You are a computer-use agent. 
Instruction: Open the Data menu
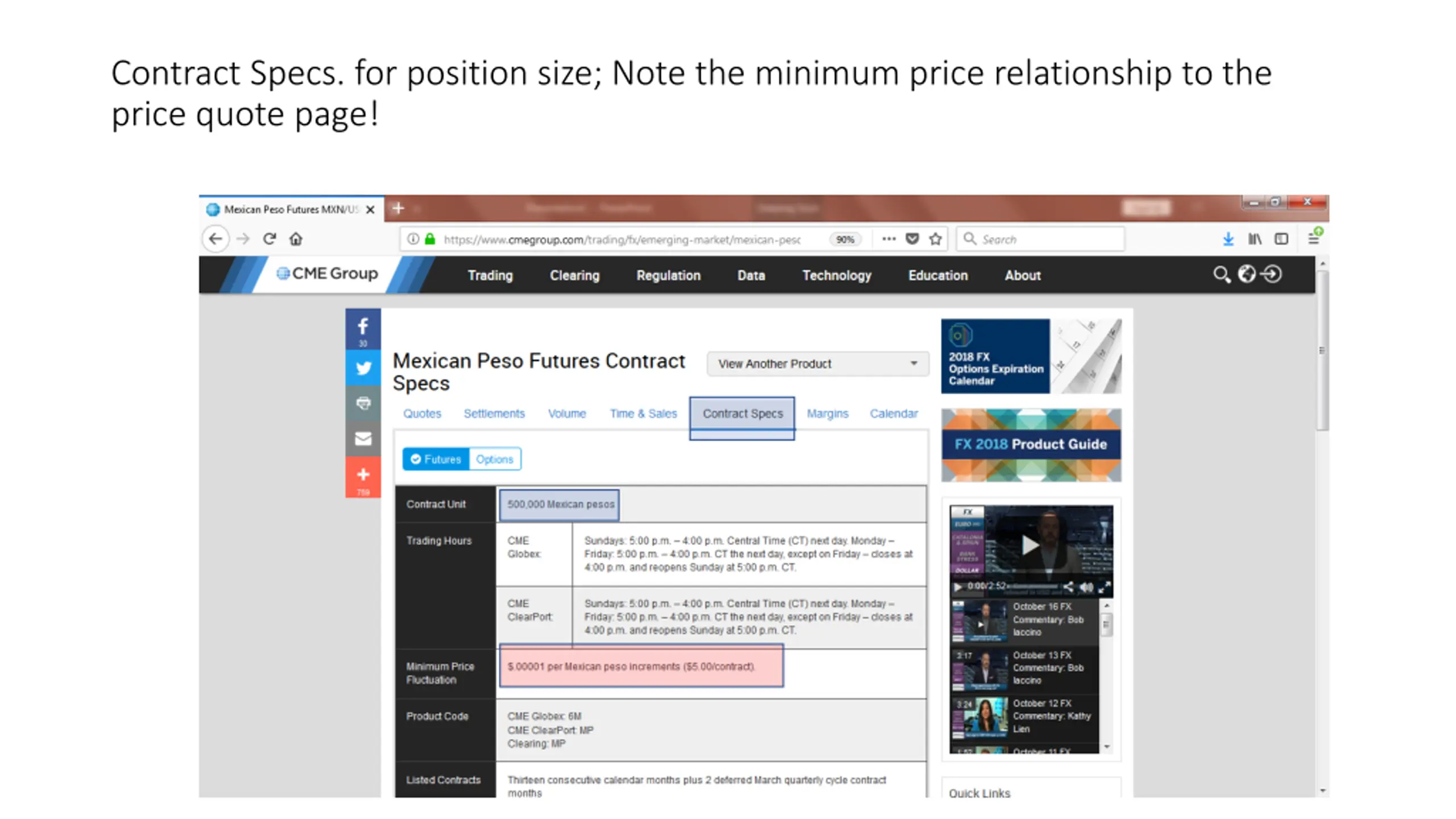pos(751,275)
